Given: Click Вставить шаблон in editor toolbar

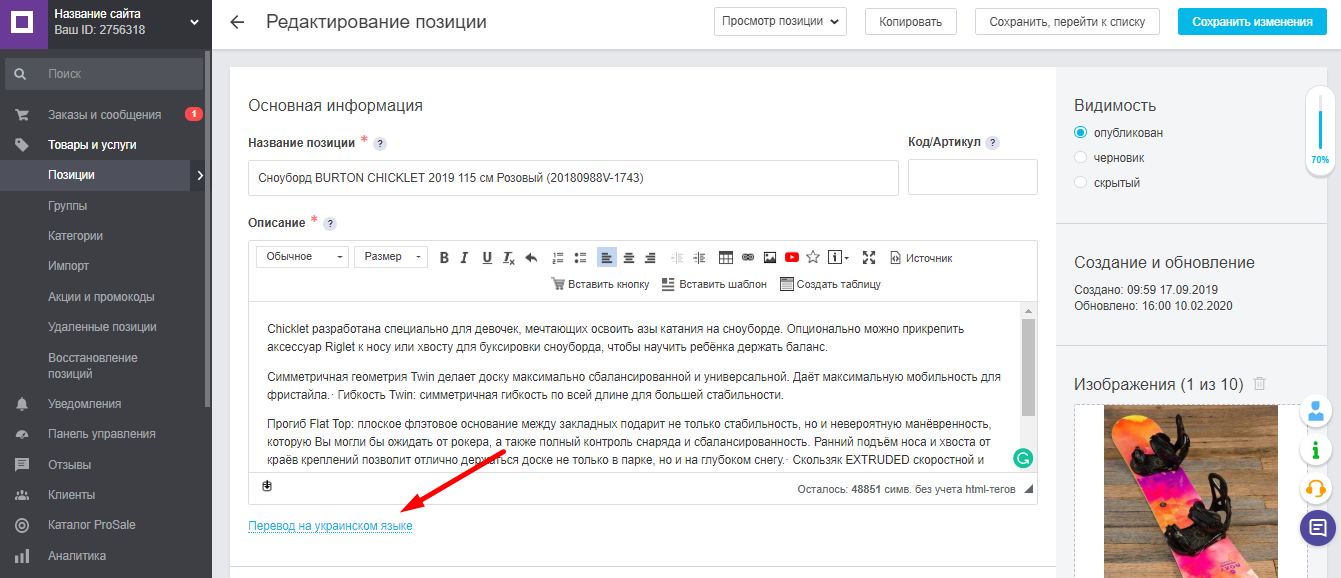Looking at the screenshot, I should pyautogui.click(x=714, y=284).
